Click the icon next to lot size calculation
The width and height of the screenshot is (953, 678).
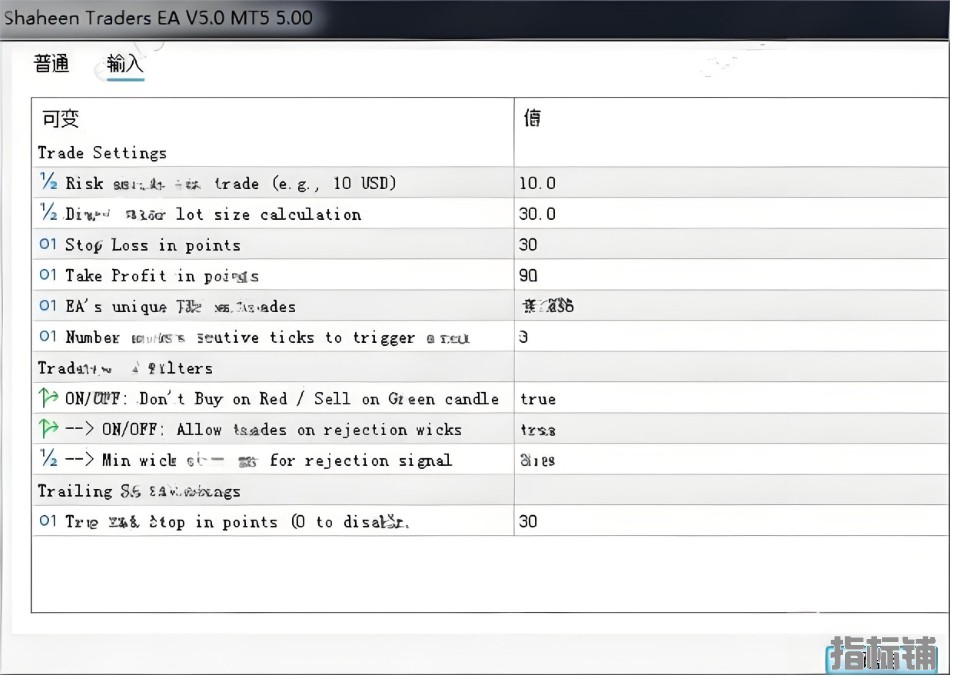coord(48,214)
